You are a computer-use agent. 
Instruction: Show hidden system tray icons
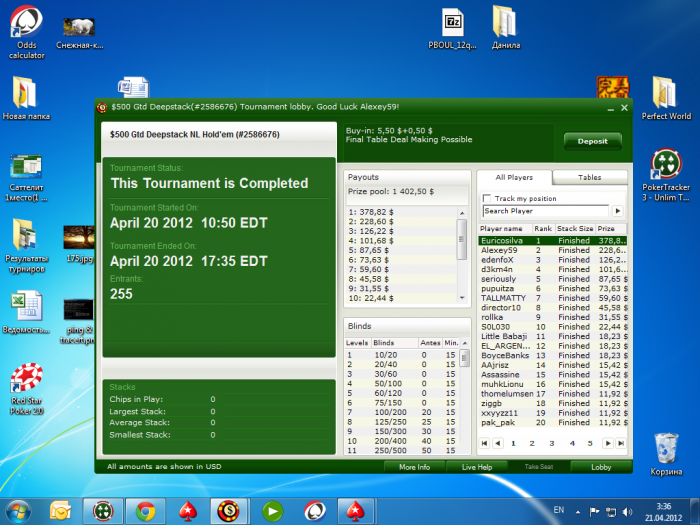[x=578, y=512]
